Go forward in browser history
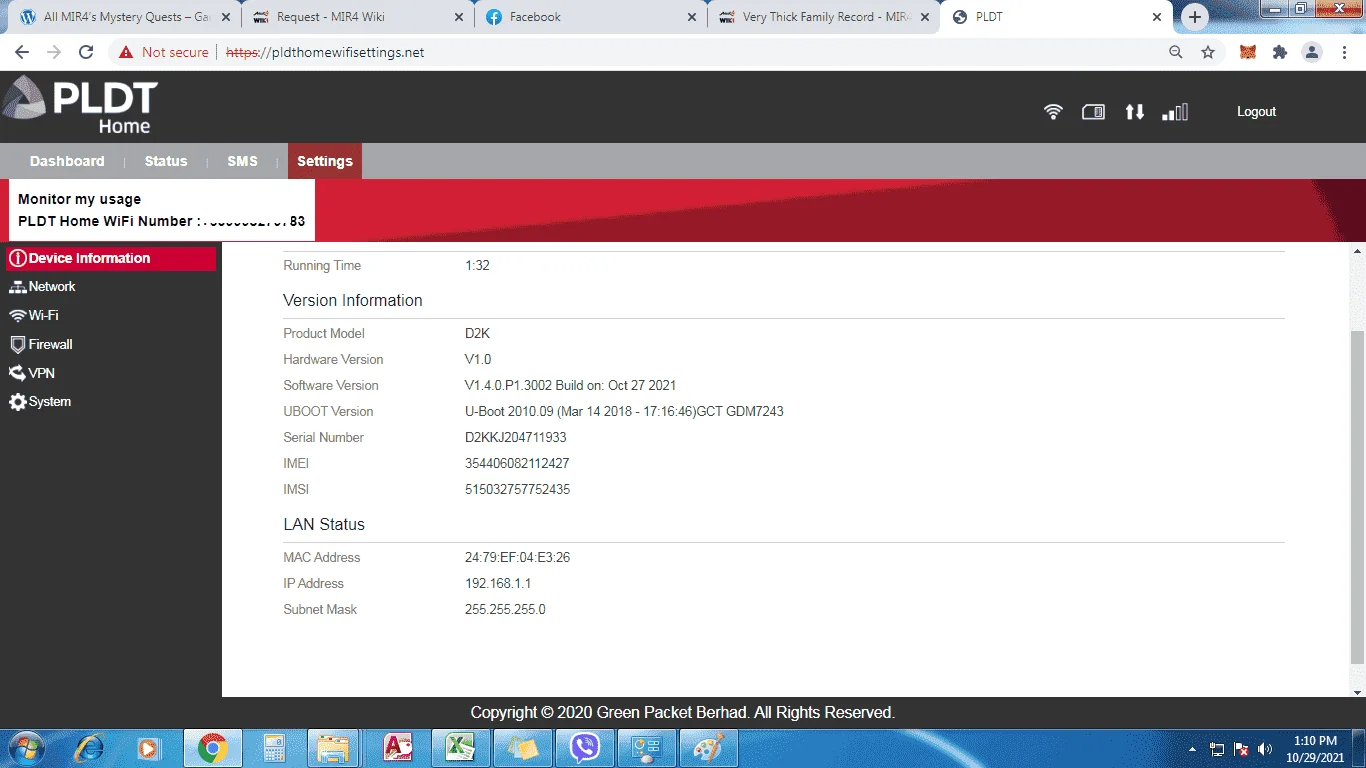The width and height of the screenshot is (1366, 768). 54,52
